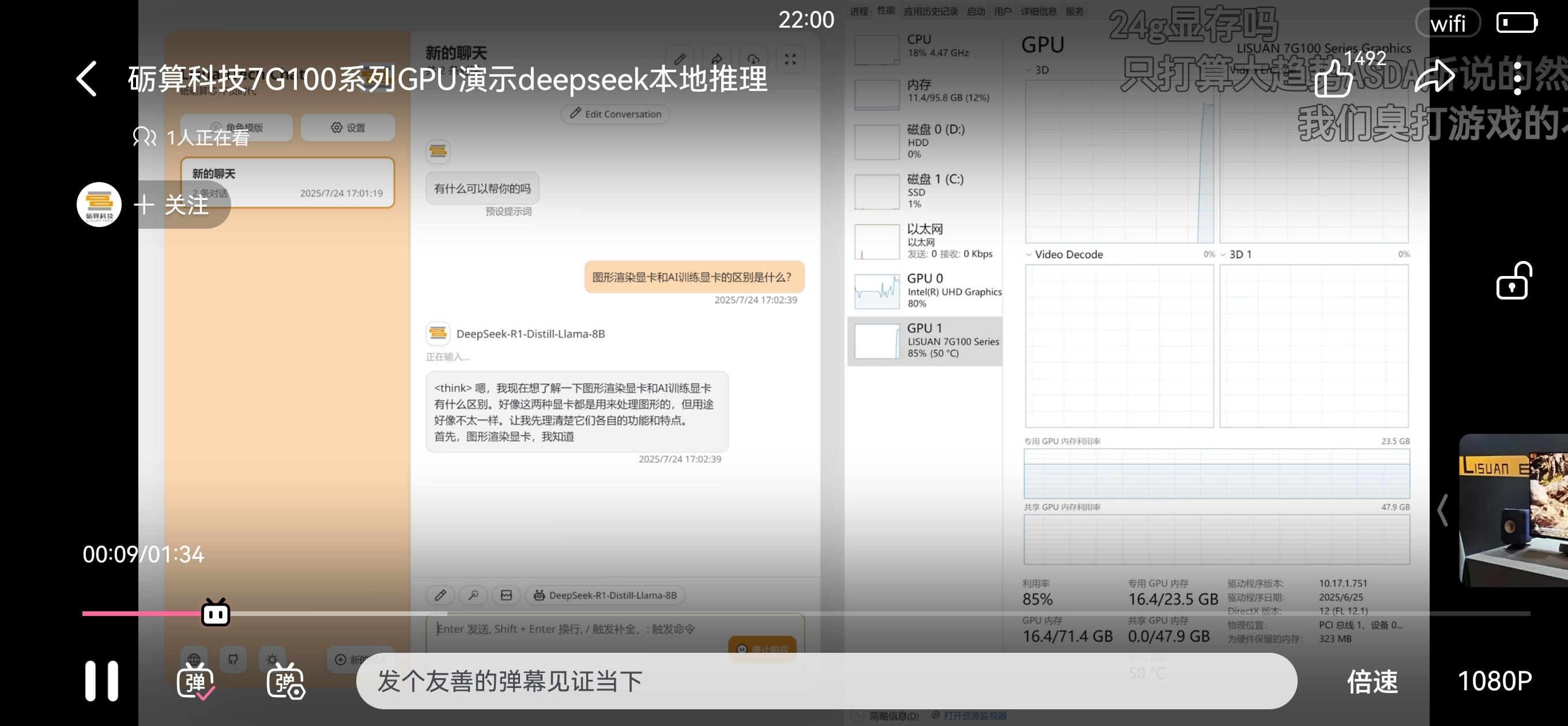The image size is (1568, 726).
Task: Pause the video playback
Action: 101,681
